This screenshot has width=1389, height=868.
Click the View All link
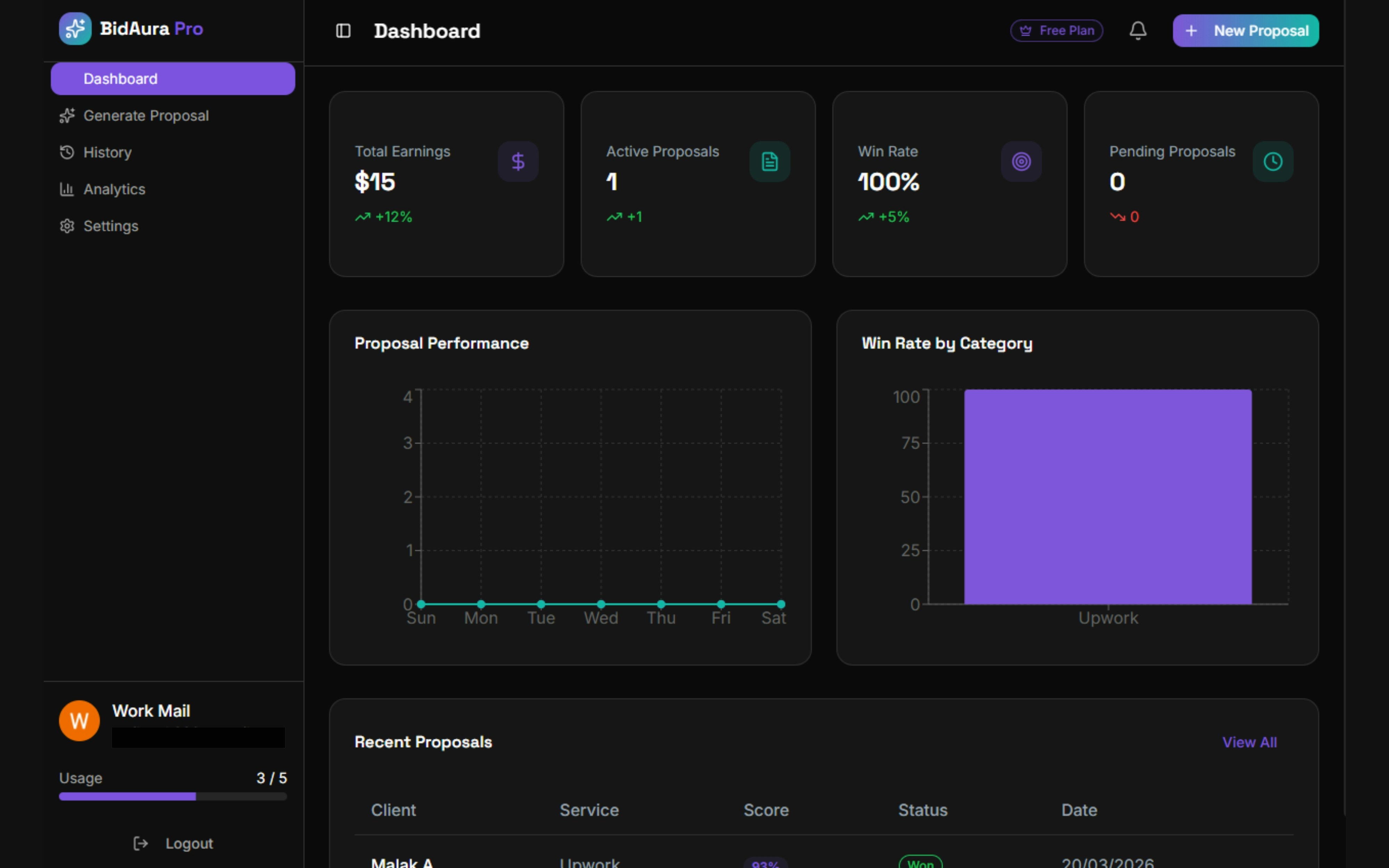[x=1249, y=742]
